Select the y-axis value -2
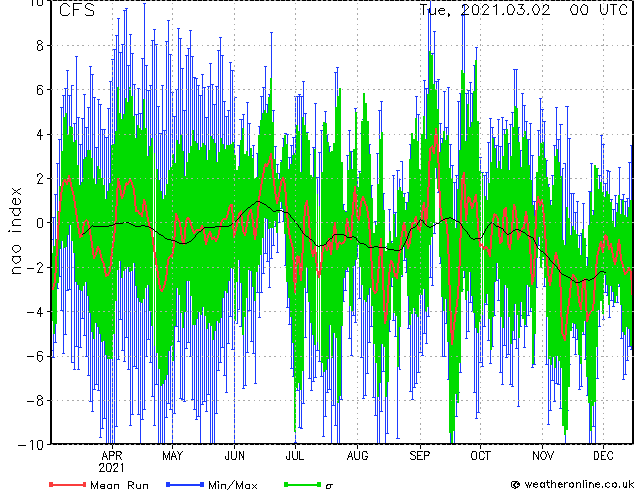 pyautogui.click(x=36, y=267)
